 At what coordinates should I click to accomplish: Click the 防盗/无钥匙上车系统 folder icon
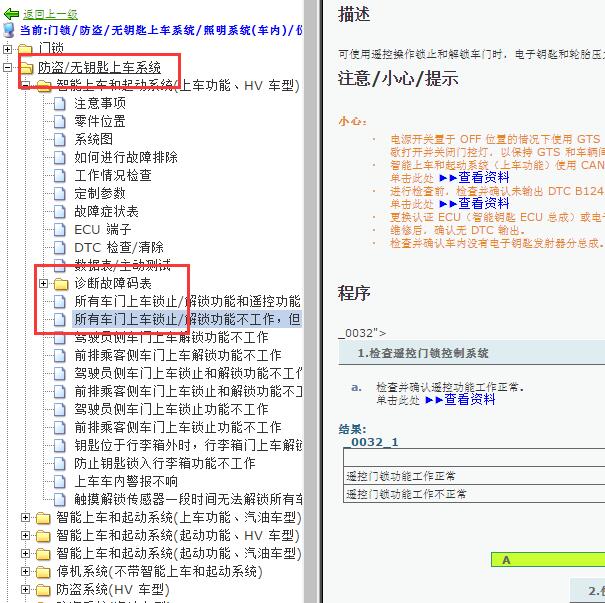(x=26, y=68)
